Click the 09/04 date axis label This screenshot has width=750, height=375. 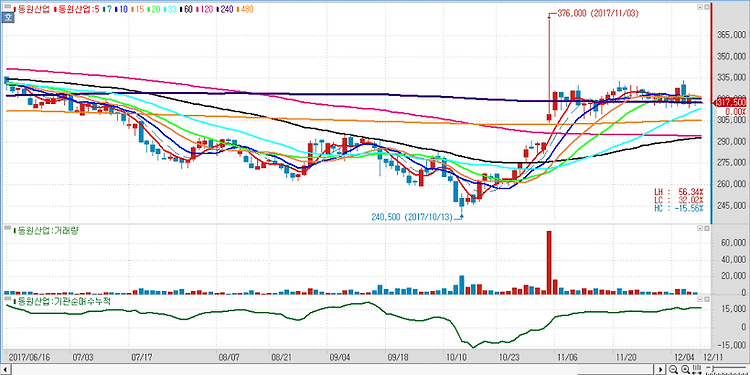tap(339, 357)
